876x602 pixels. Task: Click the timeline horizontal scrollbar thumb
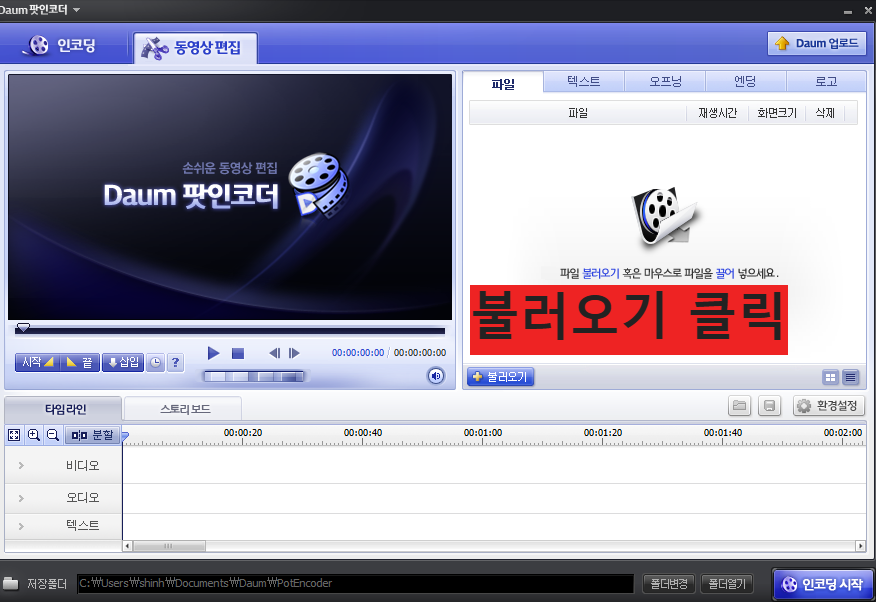169,546
